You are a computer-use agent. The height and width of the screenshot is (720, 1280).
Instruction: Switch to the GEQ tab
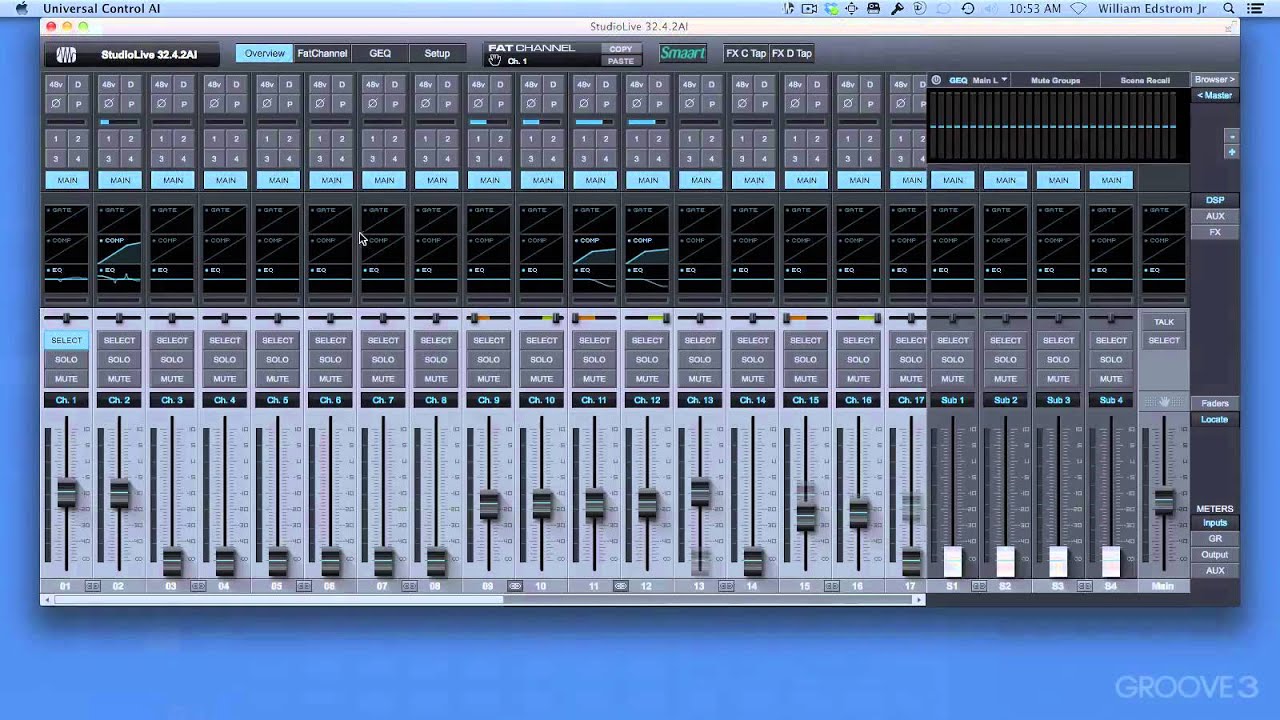click(x=380, y=53)
